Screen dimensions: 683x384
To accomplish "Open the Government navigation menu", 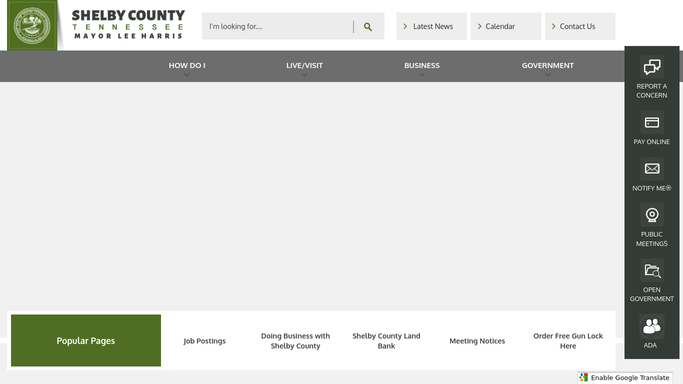I will 548,66.
